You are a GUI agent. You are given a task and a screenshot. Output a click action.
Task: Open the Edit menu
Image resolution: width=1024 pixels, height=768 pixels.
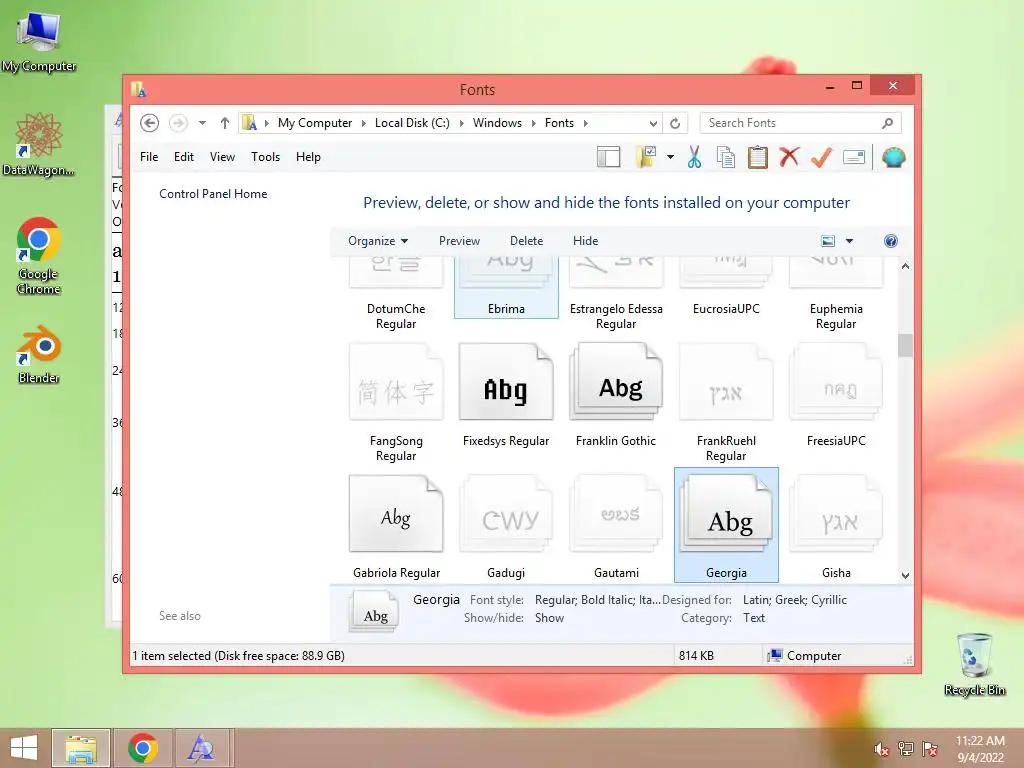[x=184, y=157]
